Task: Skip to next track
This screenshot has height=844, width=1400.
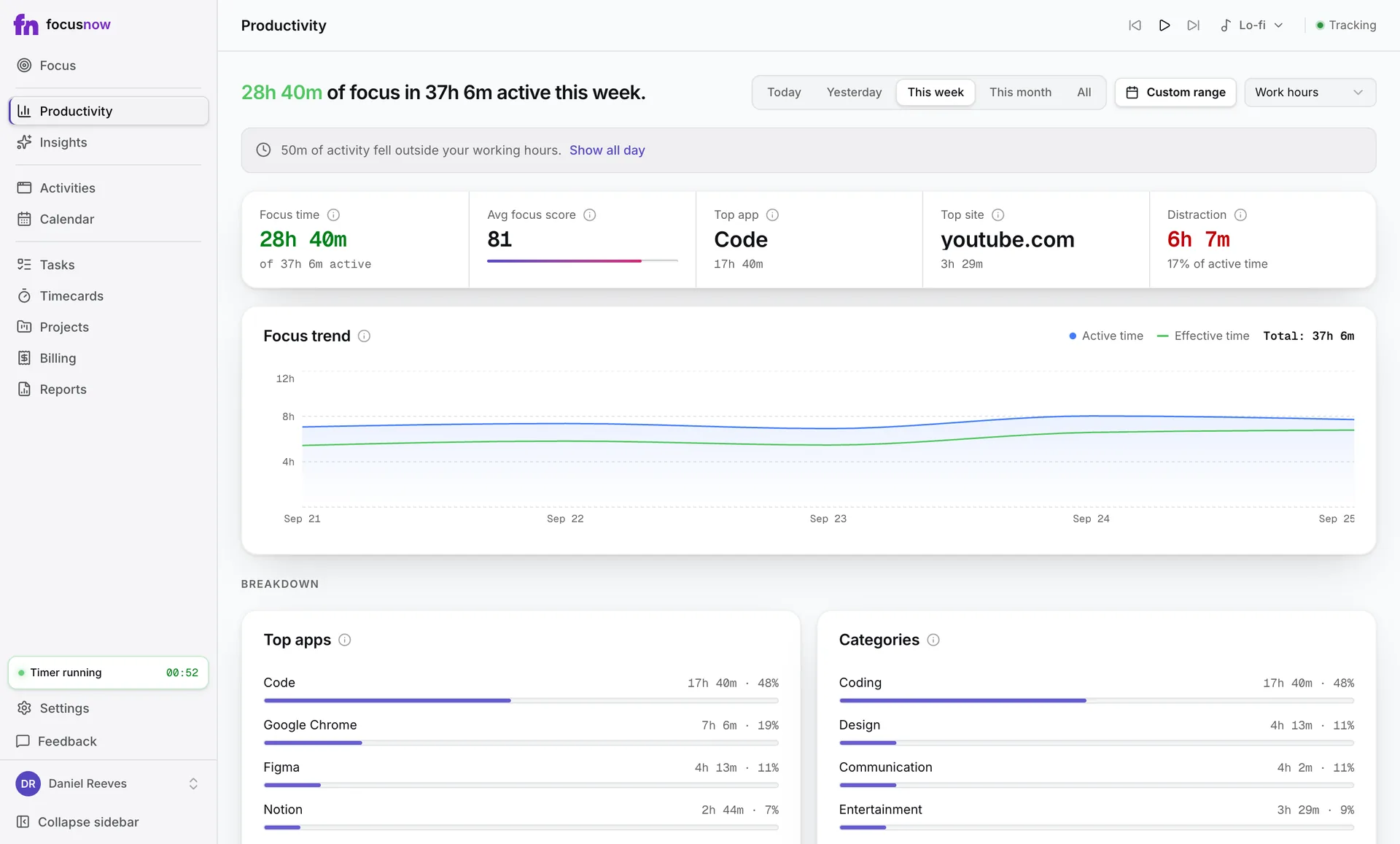Action: [x=1194, y=26]
